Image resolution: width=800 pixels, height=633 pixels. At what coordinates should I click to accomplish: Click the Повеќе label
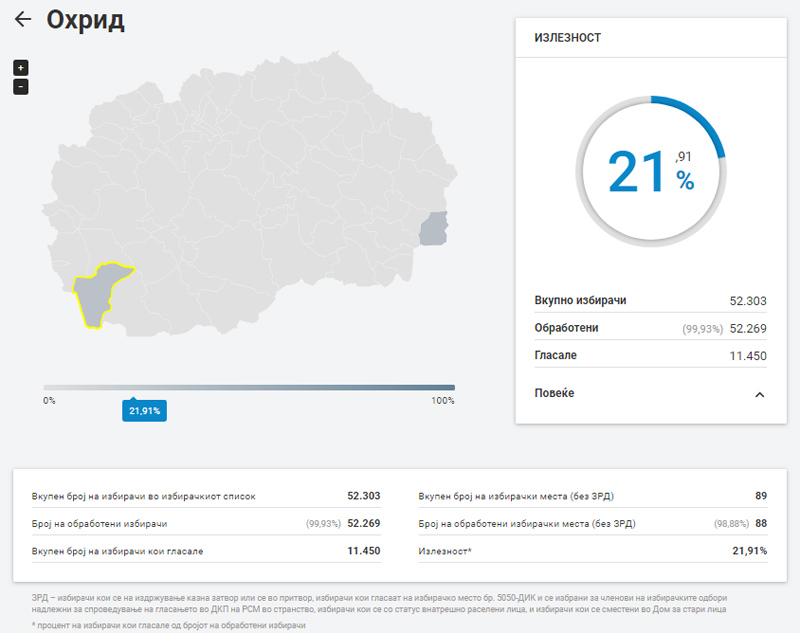tap(555, 394)
